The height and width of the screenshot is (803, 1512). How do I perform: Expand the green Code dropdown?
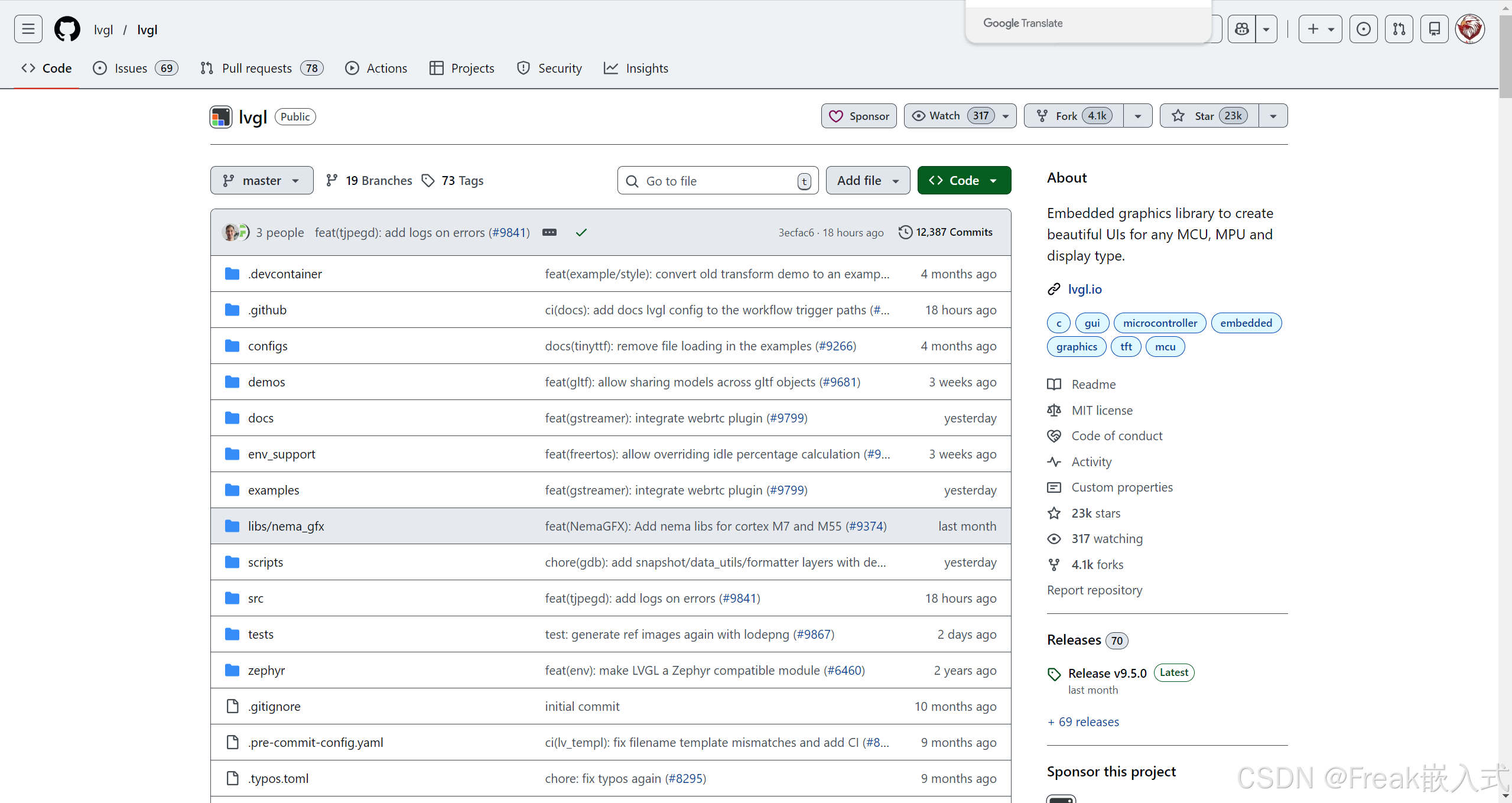click(x=964, y=180)
